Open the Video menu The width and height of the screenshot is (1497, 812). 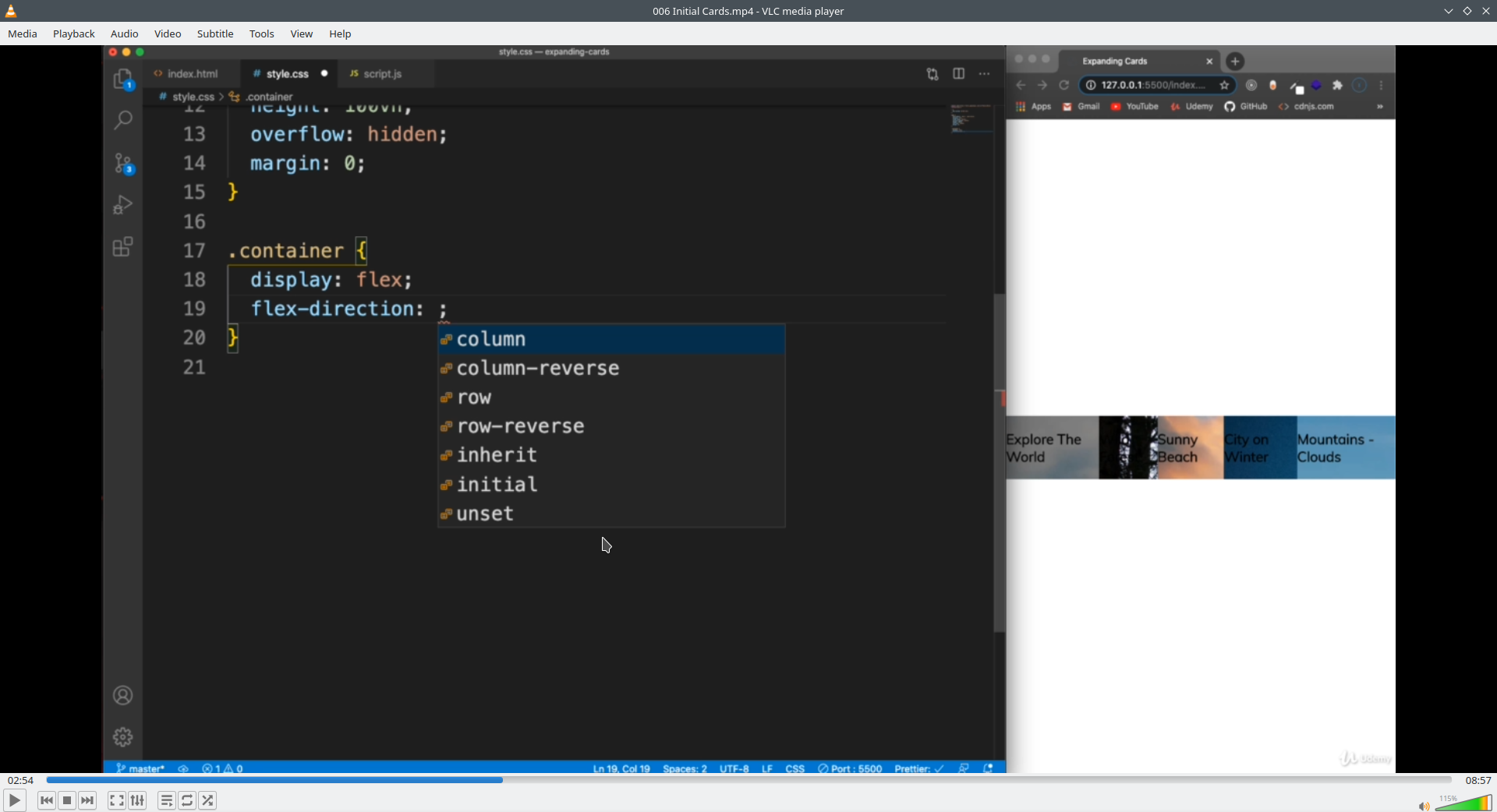tap(168, 34)
